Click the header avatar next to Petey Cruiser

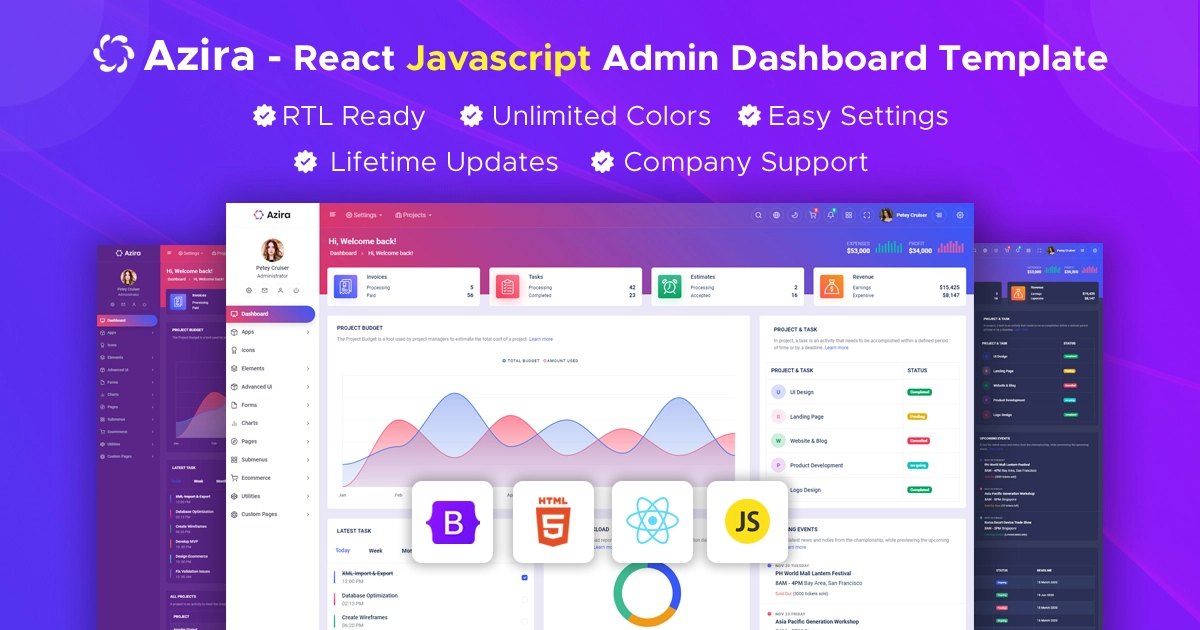click(x=886, y=215)
